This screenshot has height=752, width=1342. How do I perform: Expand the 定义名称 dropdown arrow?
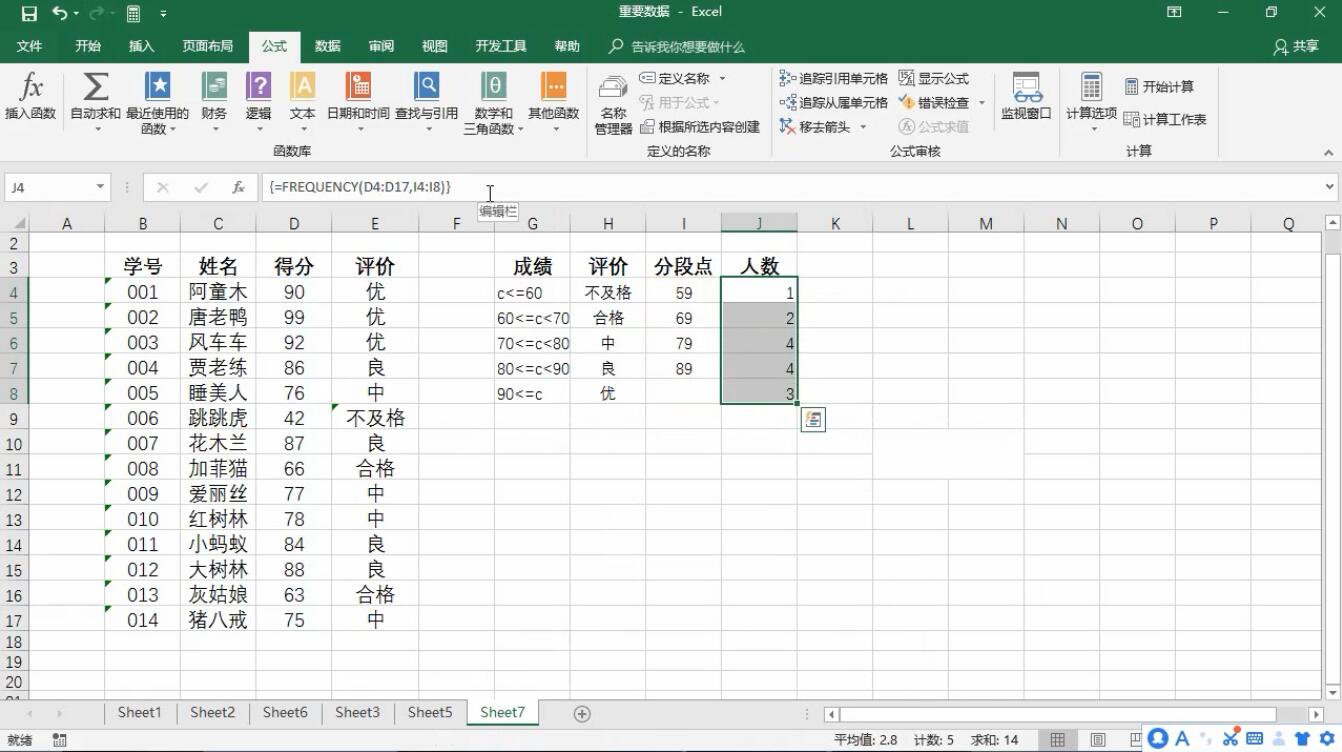pyautogui.click(x=722, y=78)
